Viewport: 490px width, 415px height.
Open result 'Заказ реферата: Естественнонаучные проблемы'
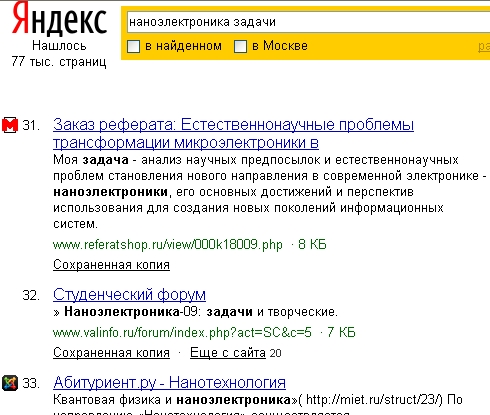click(x=233, y=134)
